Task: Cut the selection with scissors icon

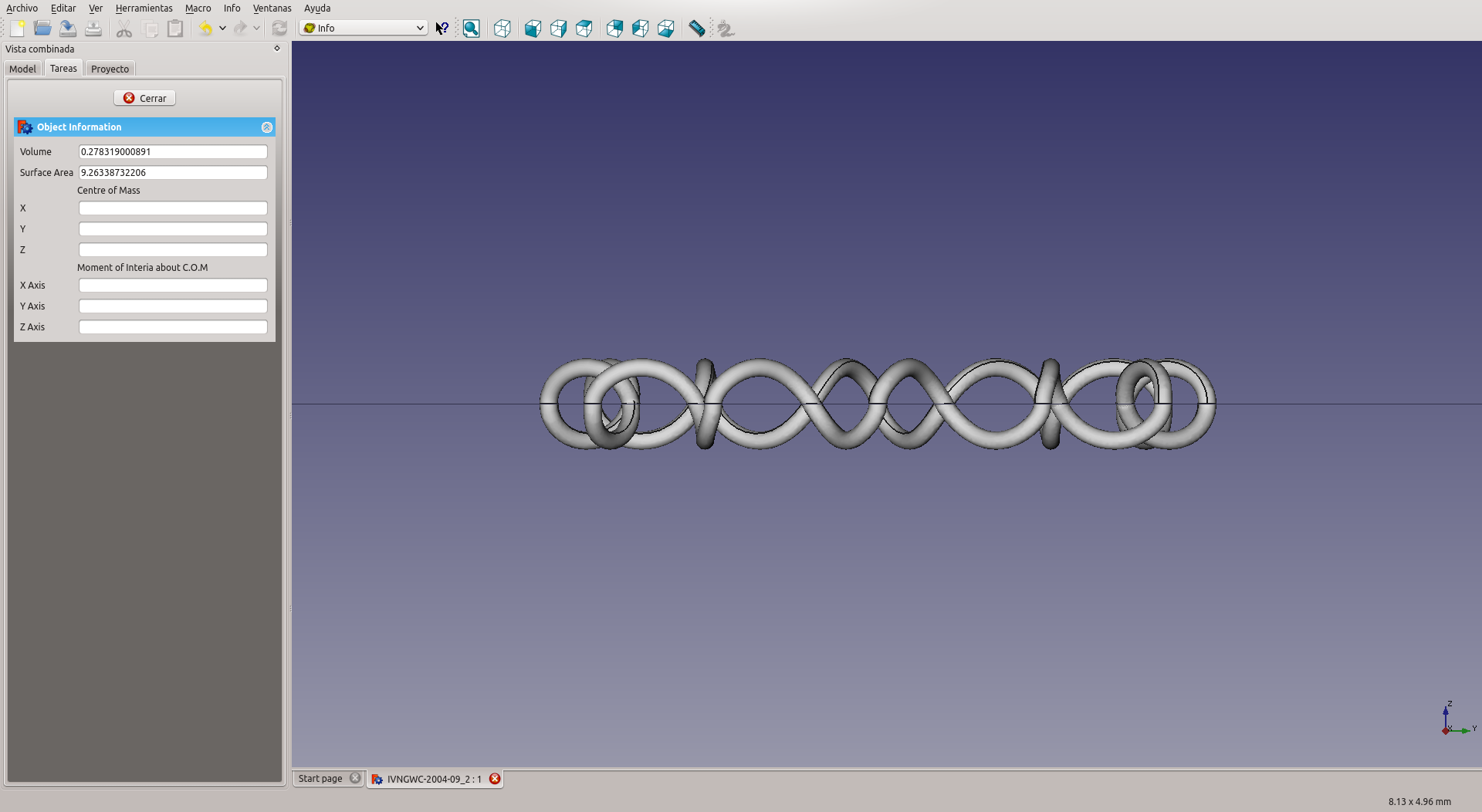Action: [x=124, y=29]
